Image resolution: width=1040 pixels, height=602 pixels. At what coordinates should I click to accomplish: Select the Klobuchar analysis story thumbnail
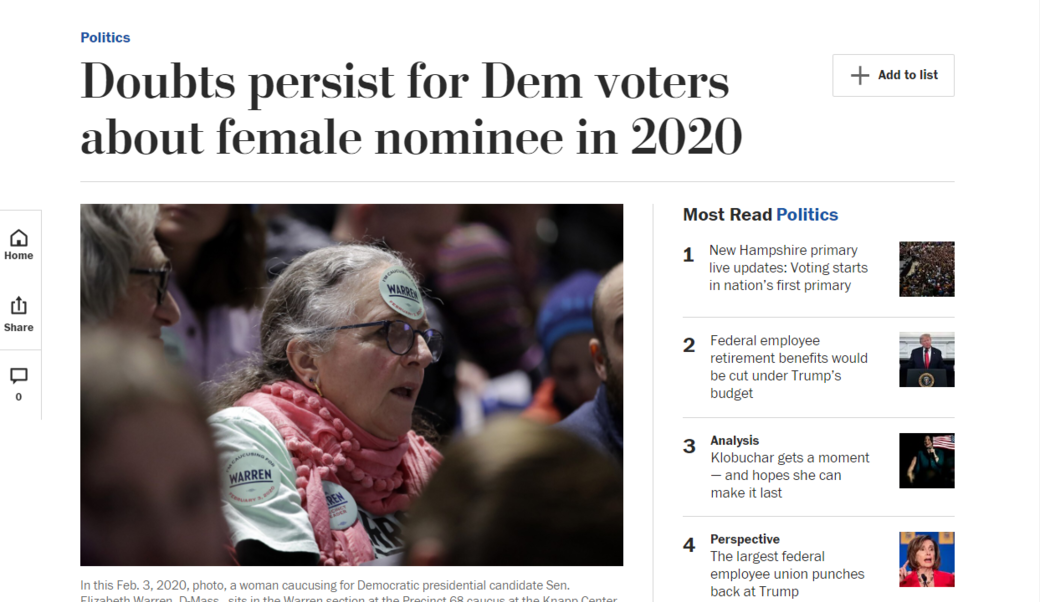point(926,460)
